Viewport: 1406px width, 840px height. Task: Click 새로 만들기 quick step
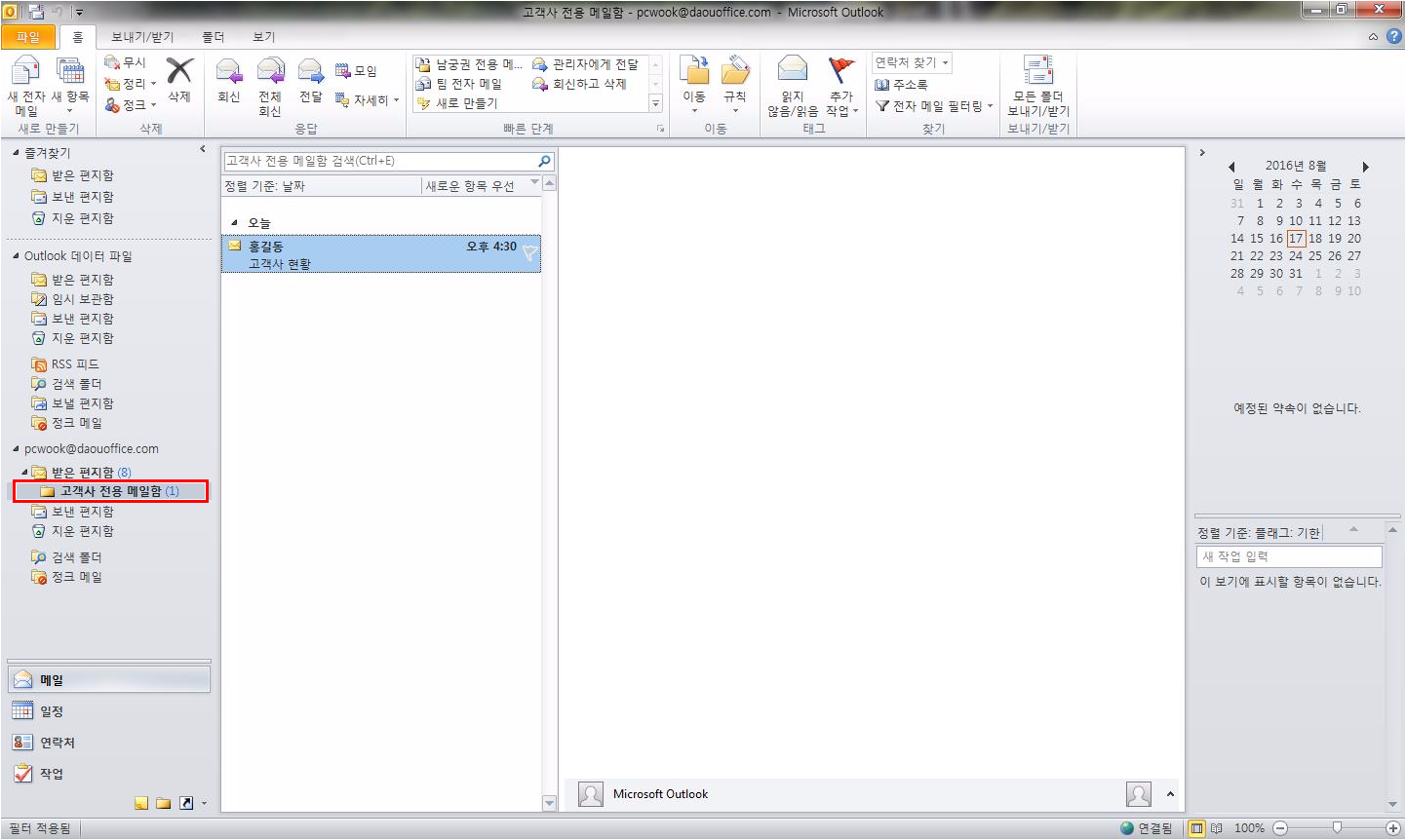[457, 103]
